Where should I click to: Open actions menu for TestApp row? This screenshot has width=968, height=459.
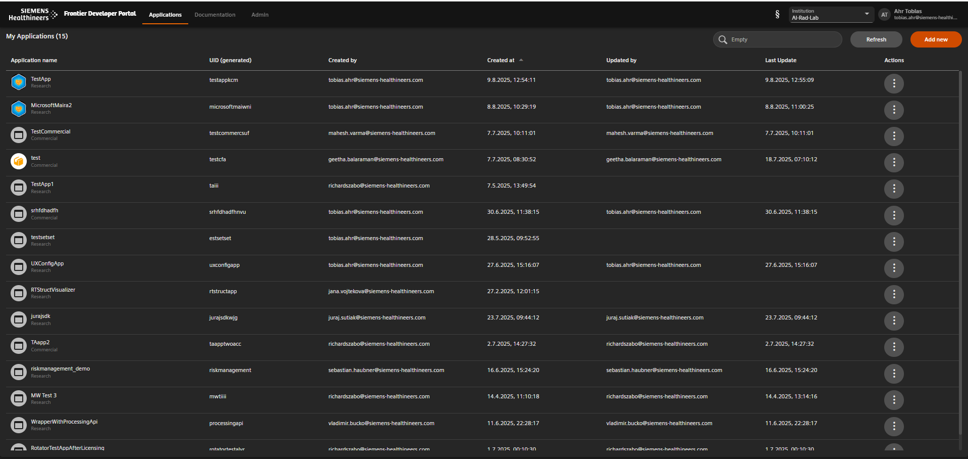coord(893,83)
